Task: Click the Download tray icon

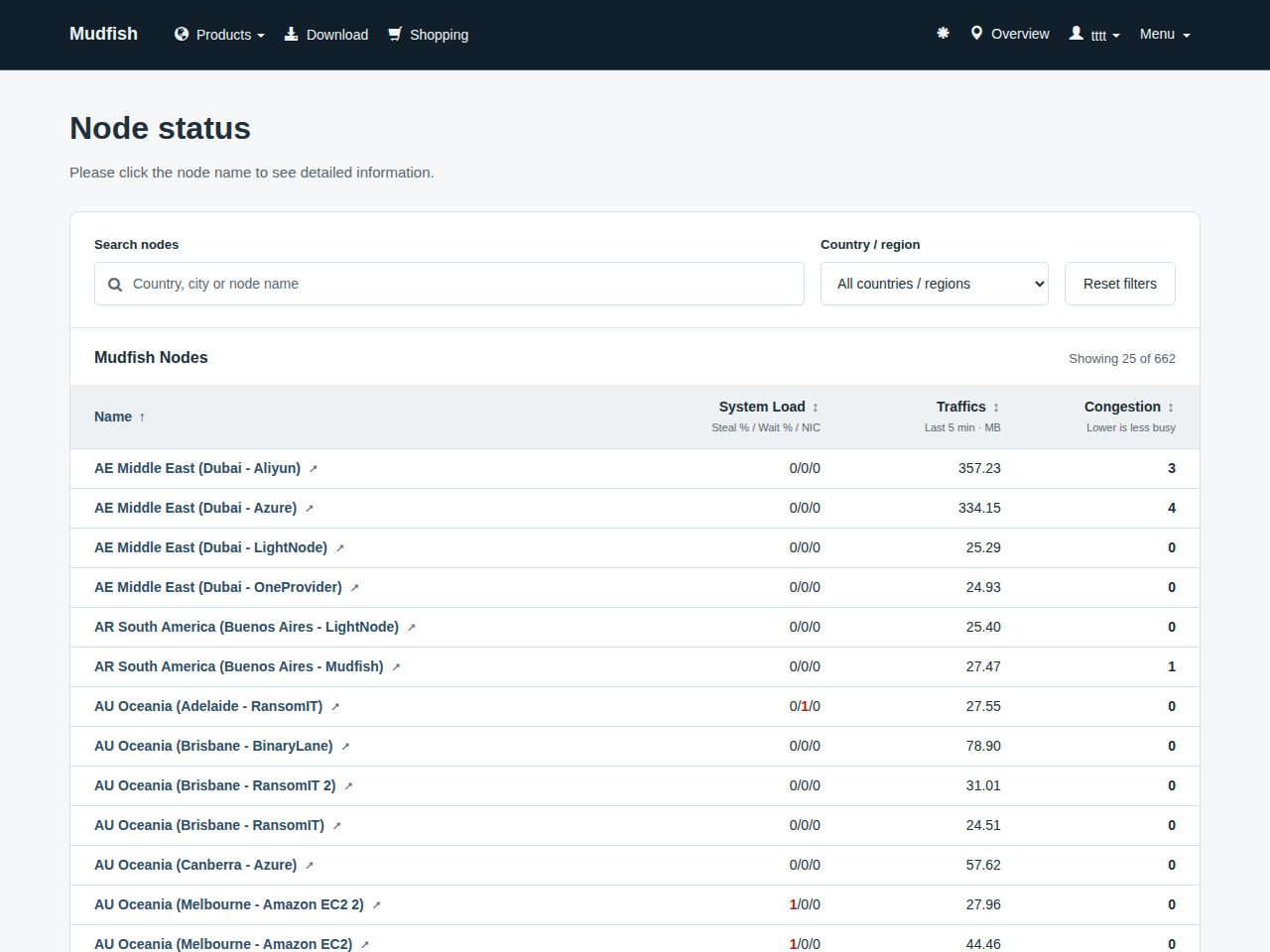Action: 292,34
